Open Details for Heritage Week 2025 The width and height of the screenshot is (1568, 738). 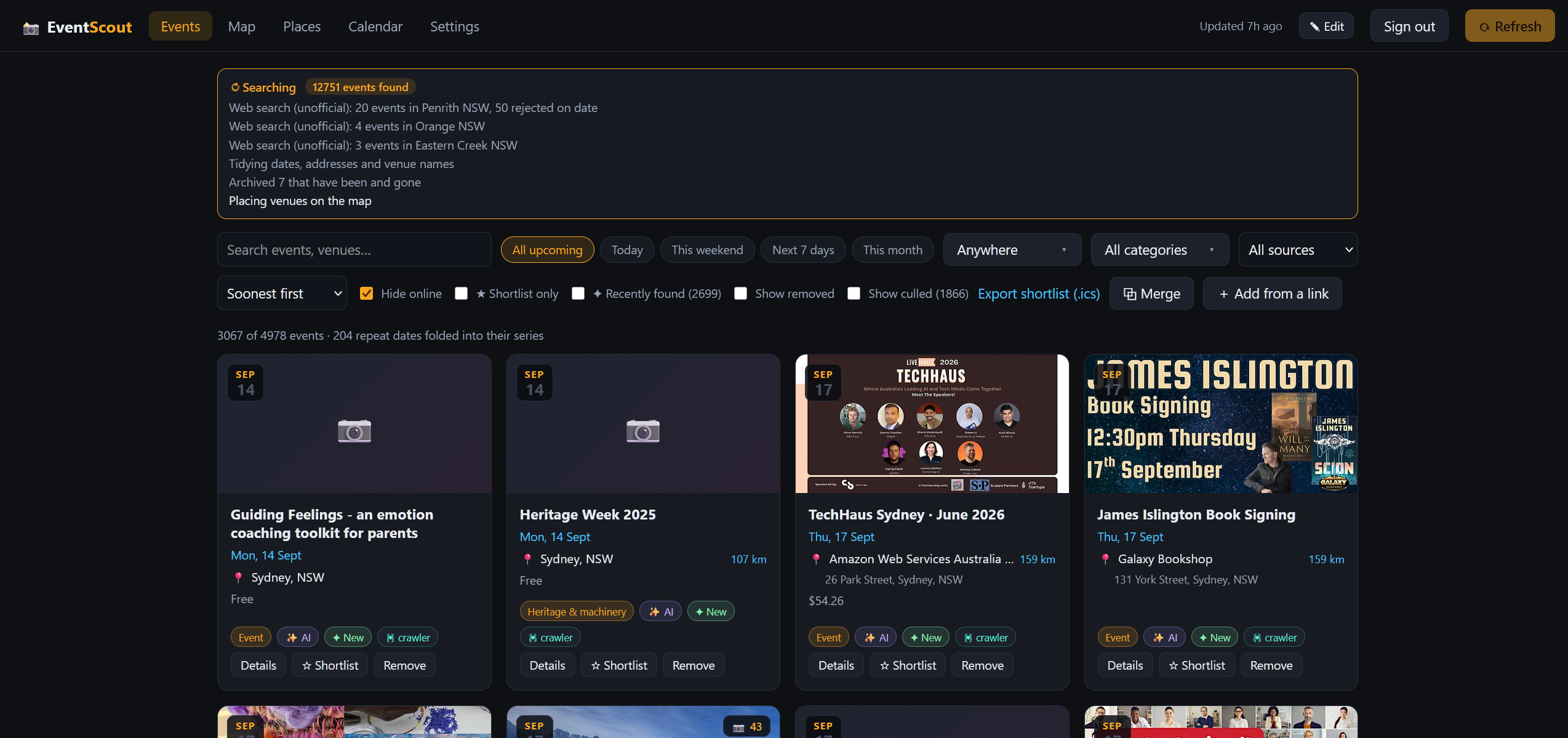click(x=548, y=665)
